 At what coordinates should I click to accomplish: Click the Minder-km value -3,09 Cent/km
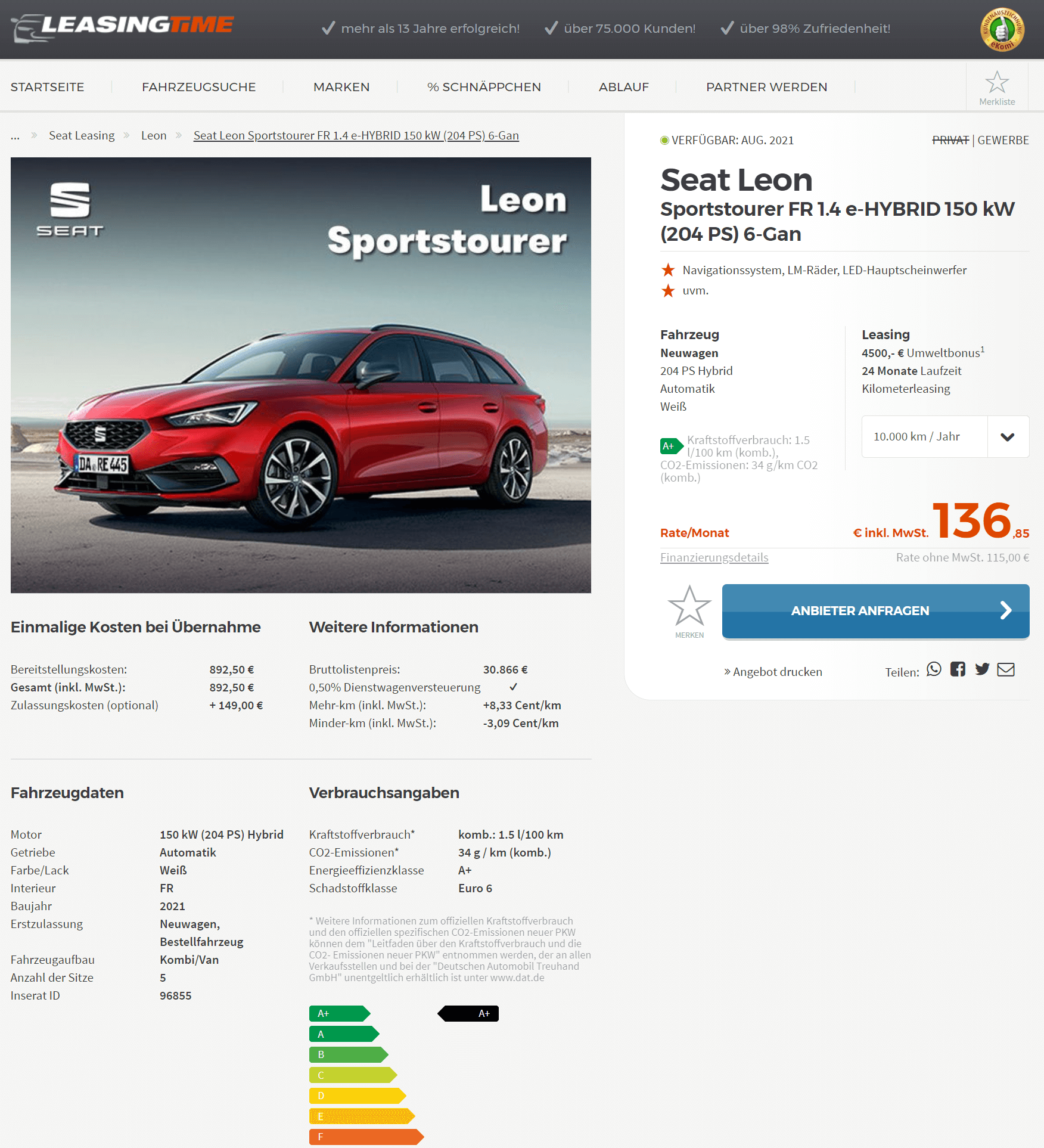point(521,723)
